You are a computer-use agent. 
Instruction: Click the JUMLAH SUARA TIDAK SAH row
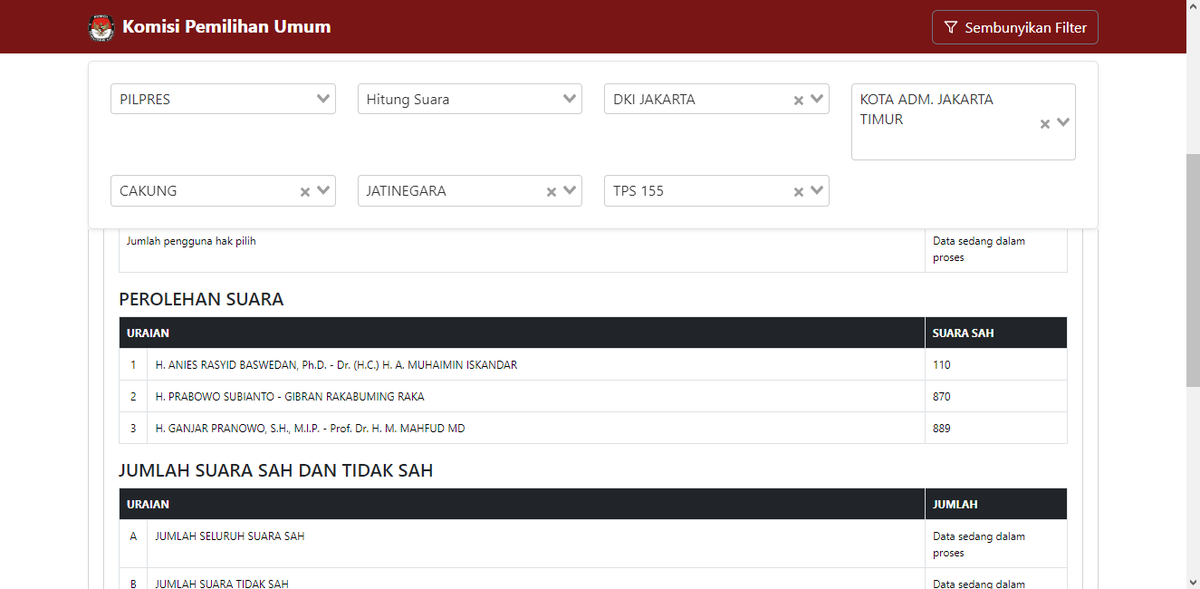[x=593, y=579]
